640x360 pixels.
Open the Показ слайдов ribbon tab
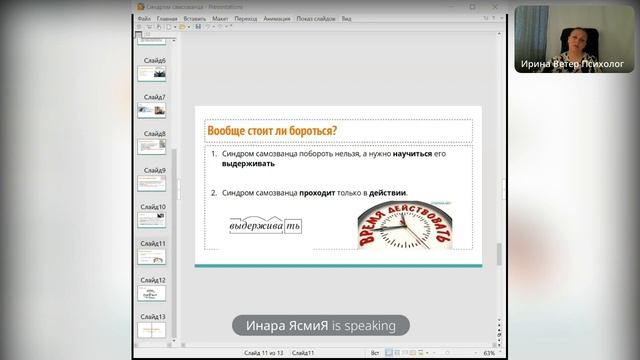click(x=316, y=19)
